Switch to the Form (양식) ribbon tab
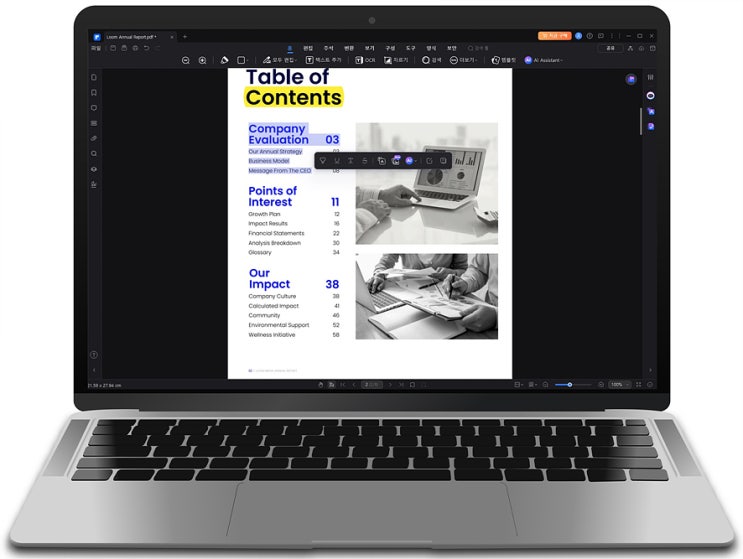 point(431,48)
